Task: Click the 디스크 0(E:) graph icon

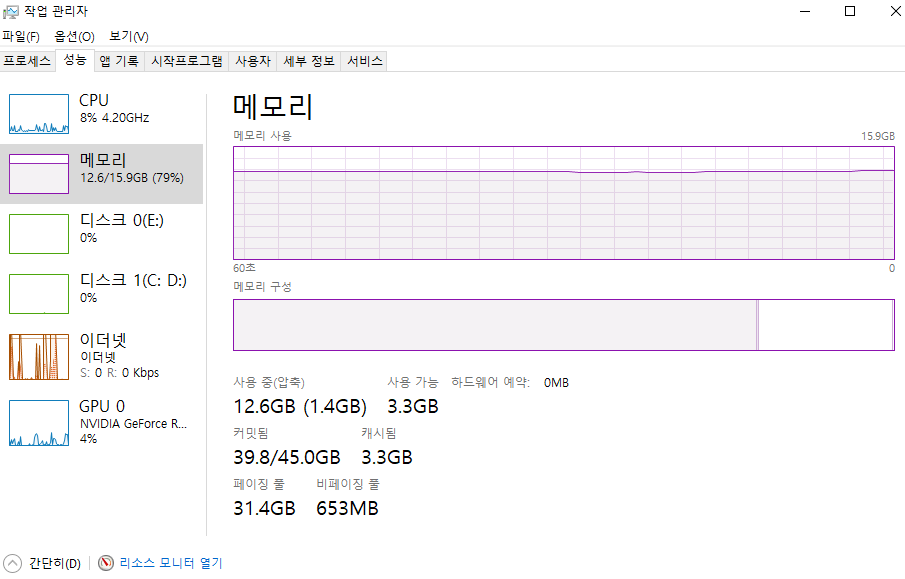Action: (x=39, y=234)
